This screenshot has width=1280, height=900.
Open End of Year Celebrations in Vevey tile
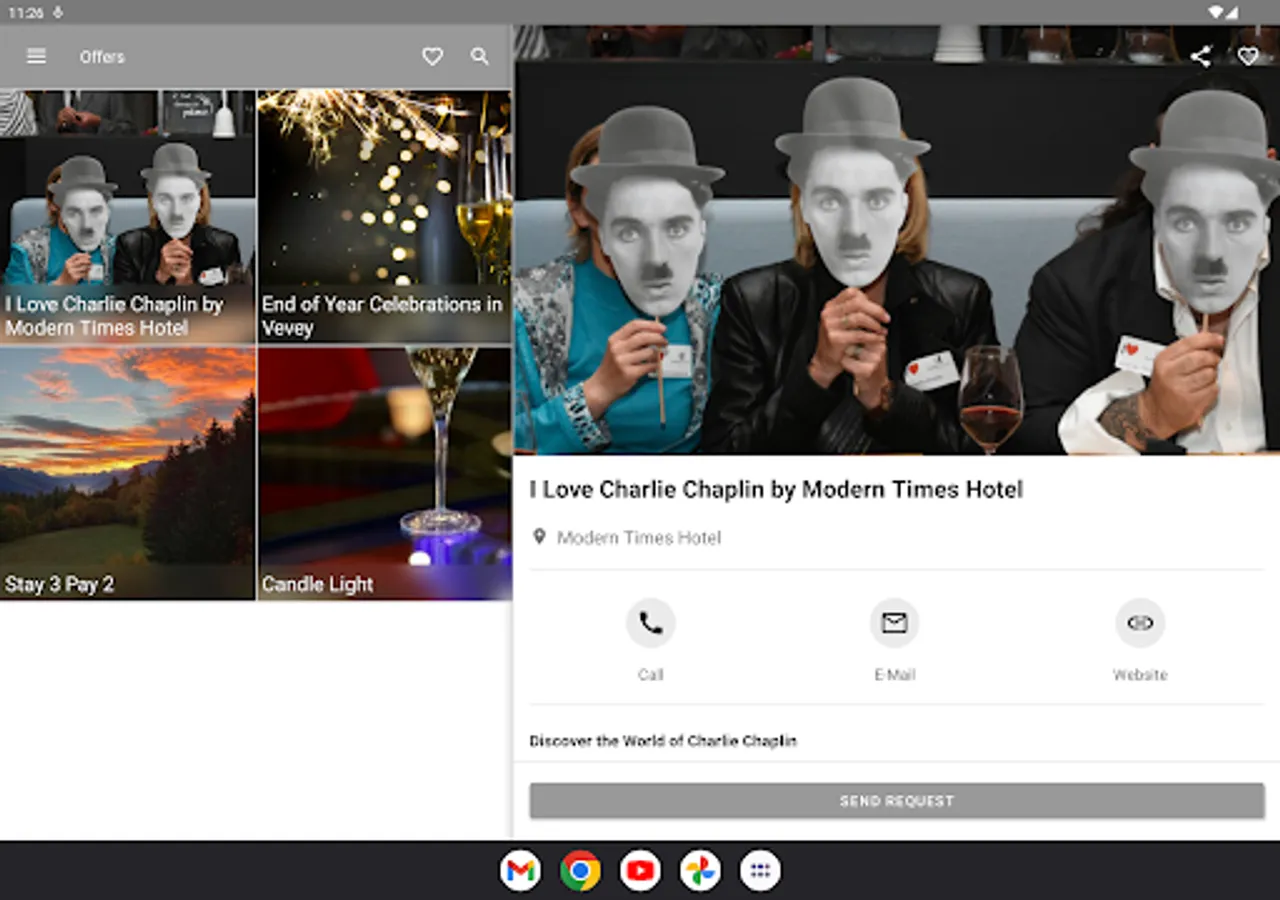click(385, 217)
